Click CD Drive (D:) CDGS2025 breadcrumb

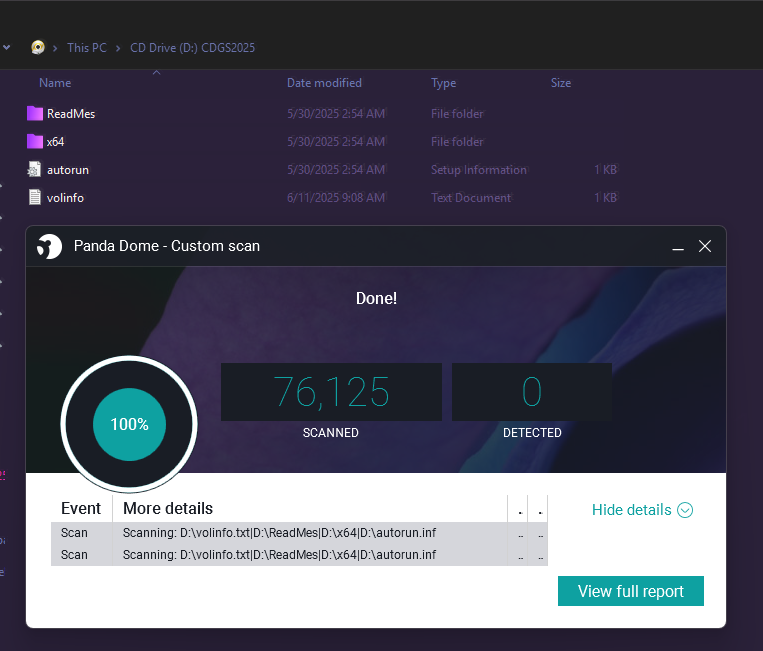point(192,48)
